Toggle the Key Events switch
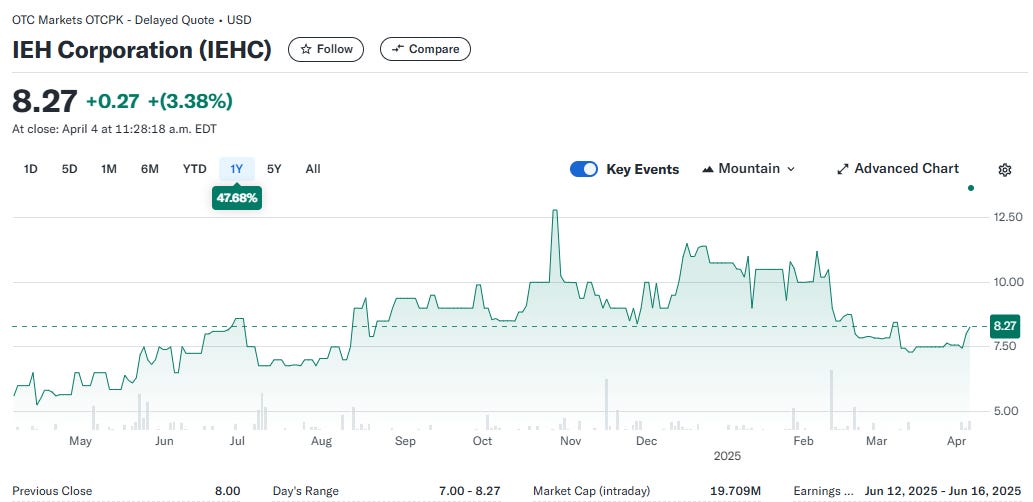1033x502 pixels. tap(584, 169)
